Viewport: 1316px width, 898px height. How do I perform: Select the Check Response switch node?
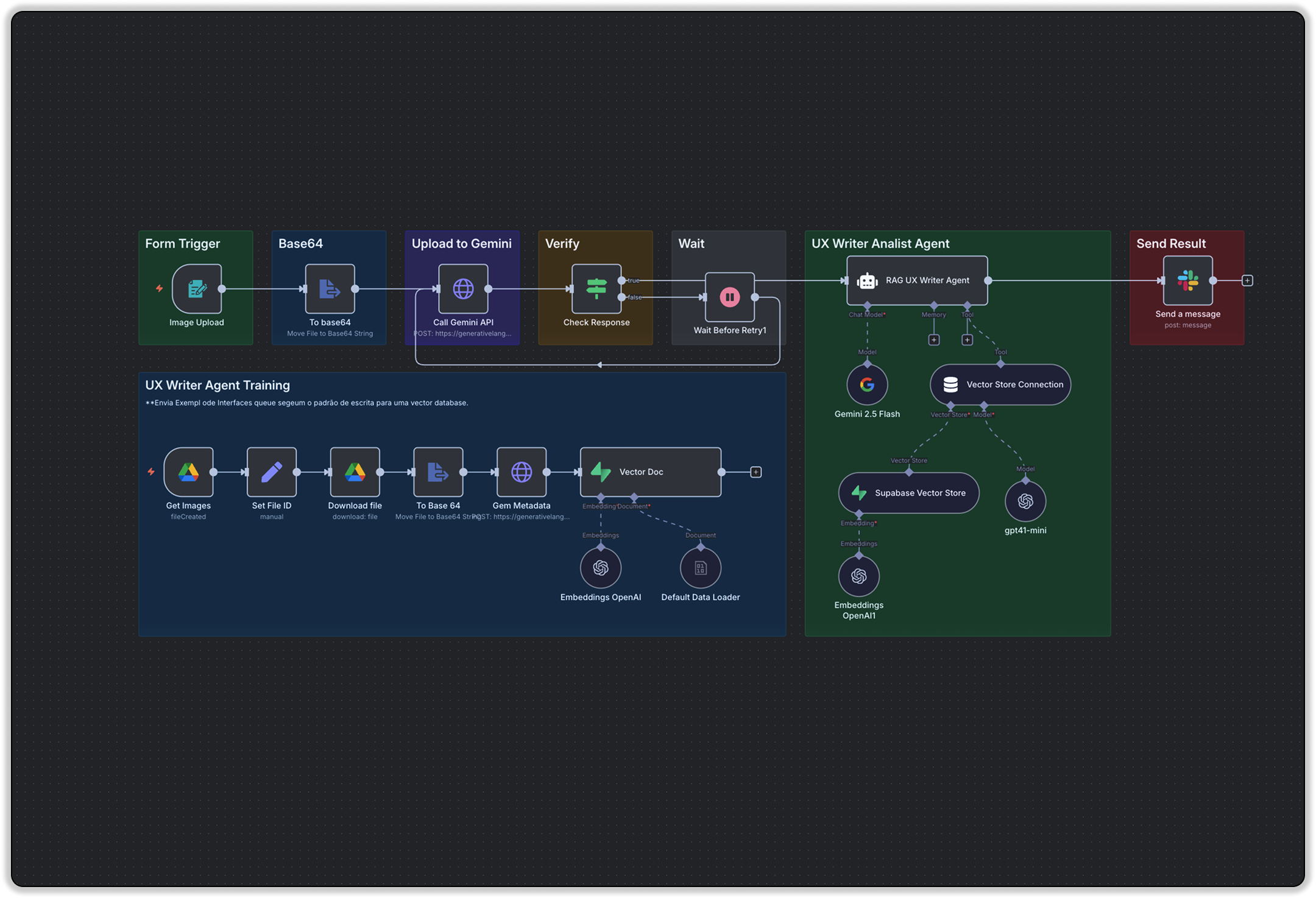point(596,289)
